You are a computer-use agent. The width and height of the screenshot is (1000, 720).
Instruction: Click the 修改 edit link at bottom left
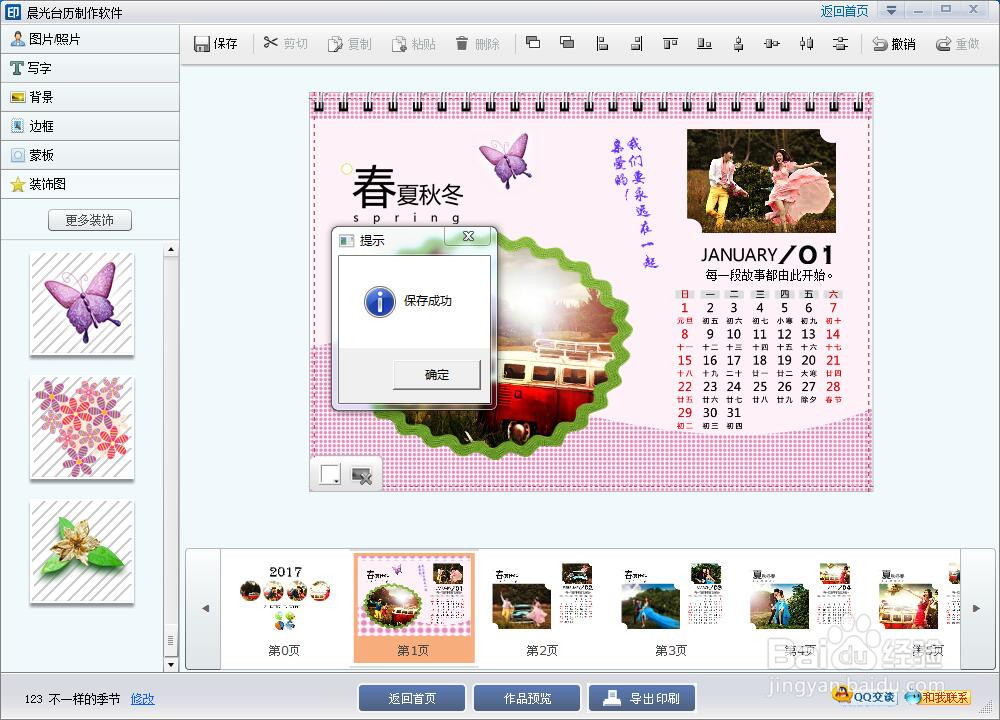pos(142,699)
